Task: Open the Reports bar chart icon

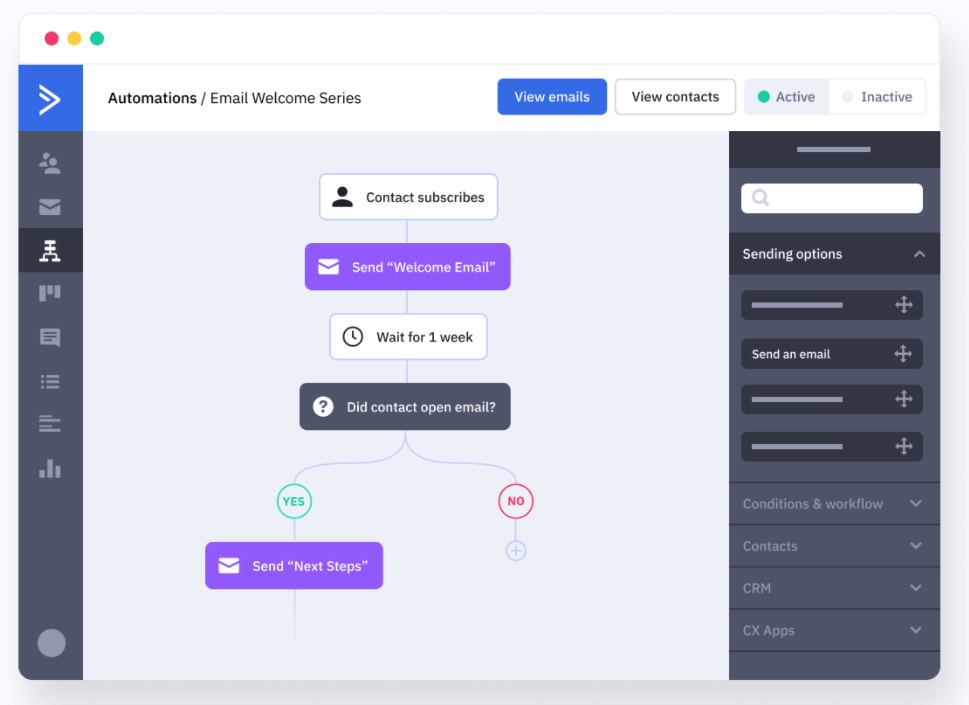Action: point(50,468)
